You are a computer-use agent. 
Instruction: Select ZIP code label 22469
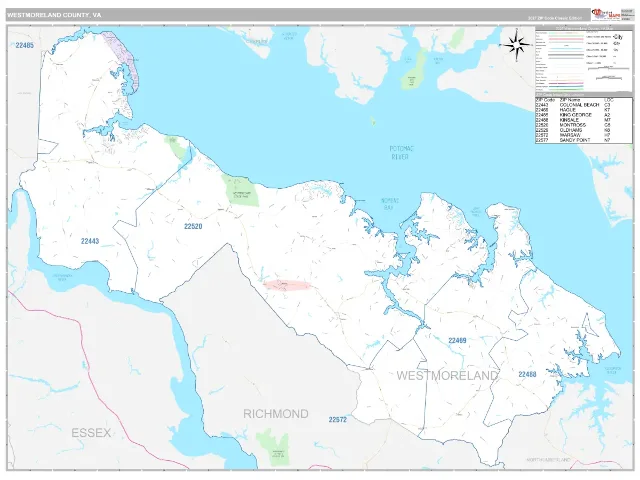pyautogui.click(x=457, y=340)
